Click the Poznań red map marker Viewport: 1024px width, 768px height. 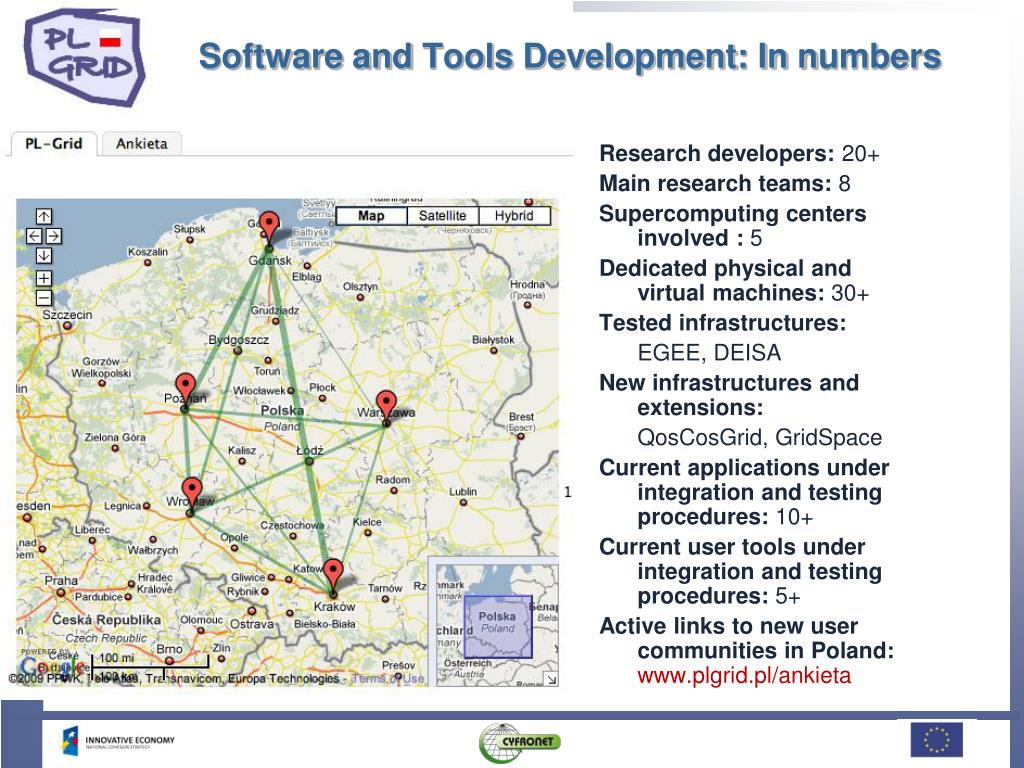[185, 389]
